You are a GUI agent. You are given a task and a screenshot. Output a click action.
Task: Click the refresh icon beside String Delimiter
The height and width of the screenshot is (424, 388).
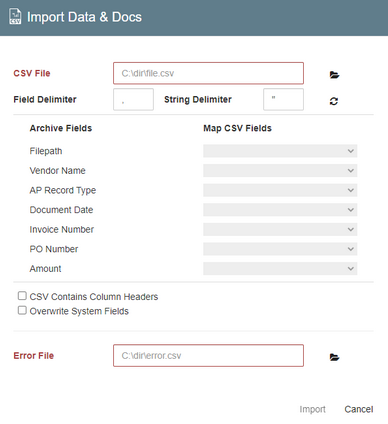click(x=334, y=101)
